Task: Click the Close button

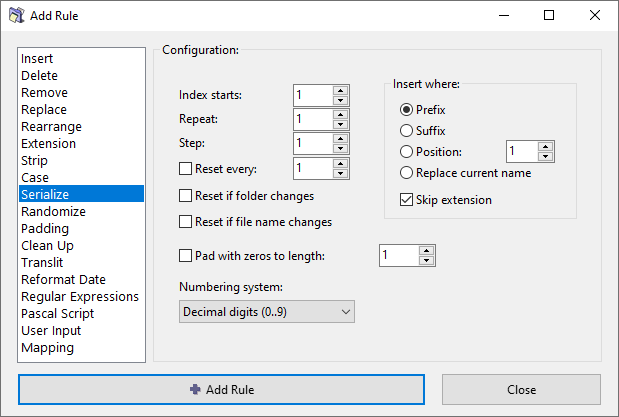Action: 521,389
